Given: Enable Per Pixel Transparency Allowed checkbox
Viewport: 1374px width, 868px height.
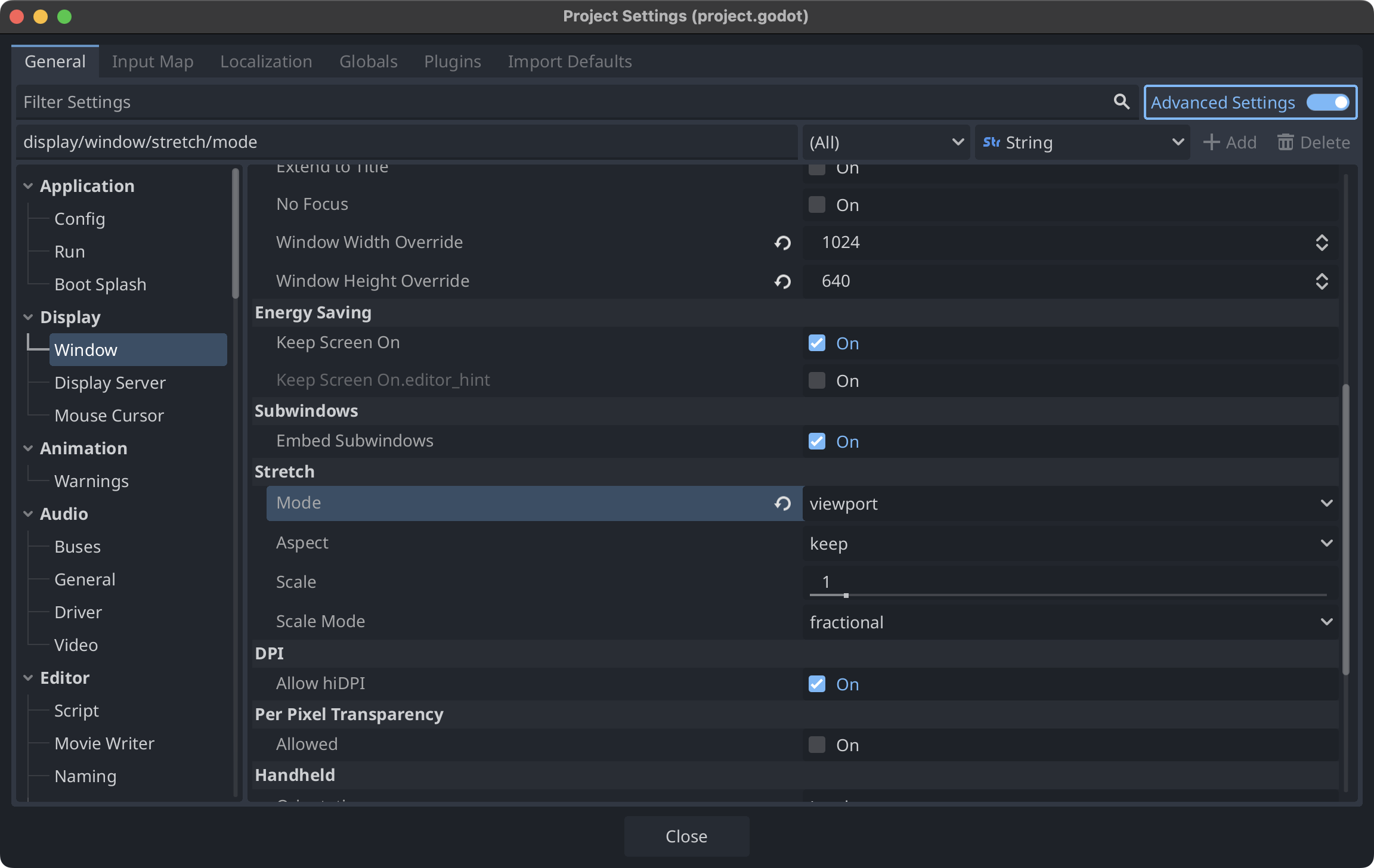Looking at the screenshot, I should click(816, 745).
